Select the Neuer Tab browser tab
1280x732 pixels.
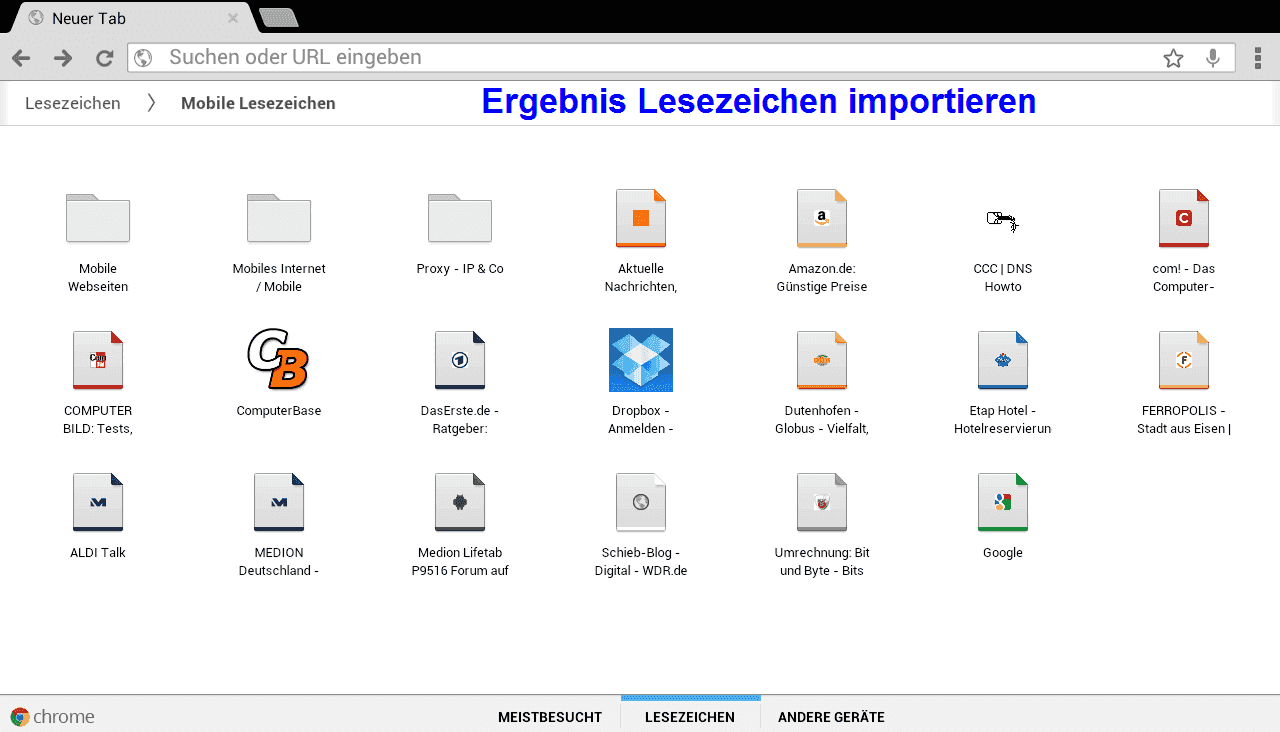[x=132, y=18]
